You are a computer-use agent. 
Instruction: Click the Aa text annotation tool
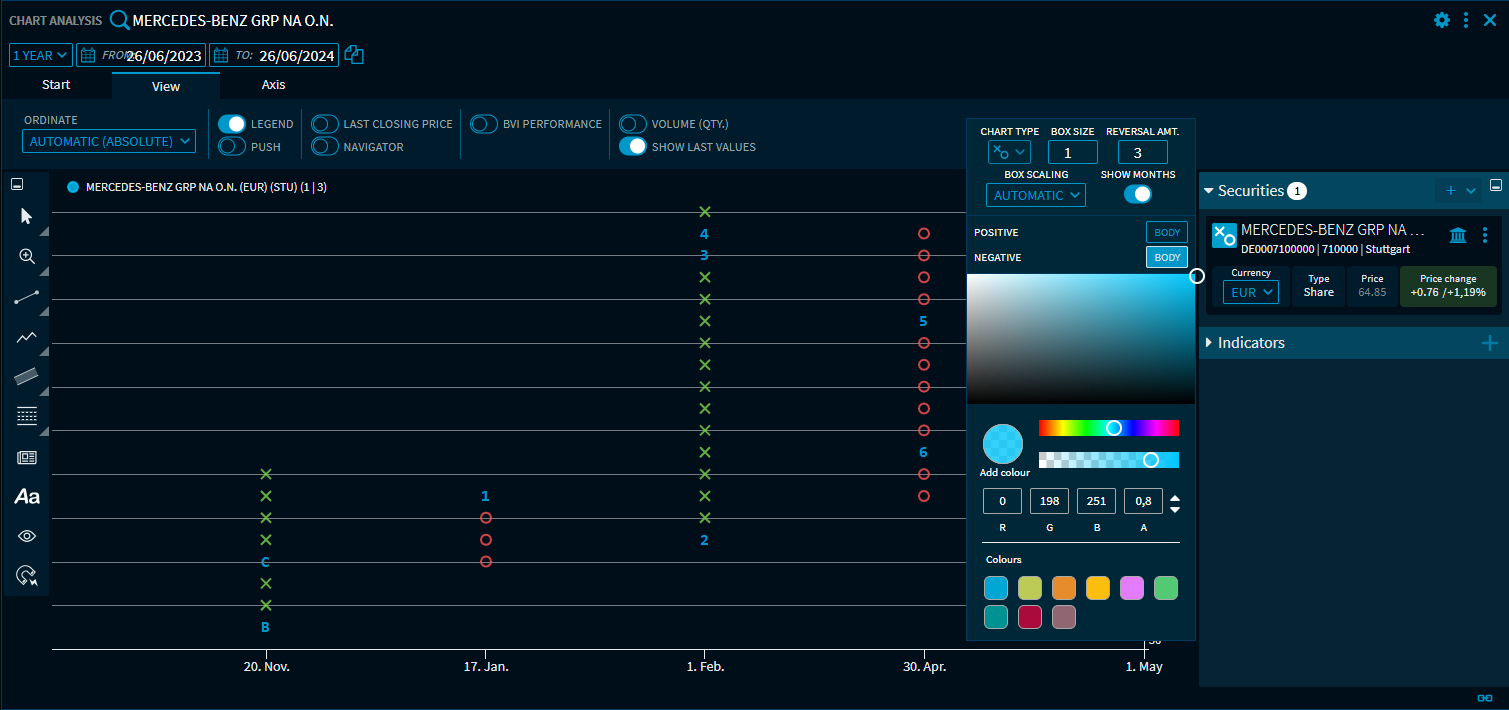(27, 496)
